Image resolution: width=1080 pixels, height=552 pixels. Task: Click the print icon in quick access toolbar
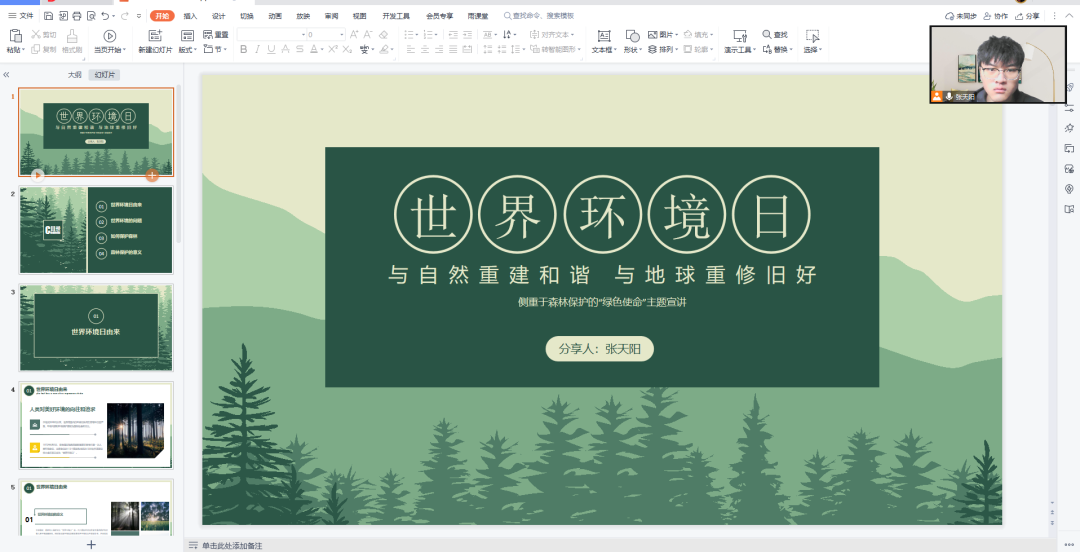(x=77, y=16)
